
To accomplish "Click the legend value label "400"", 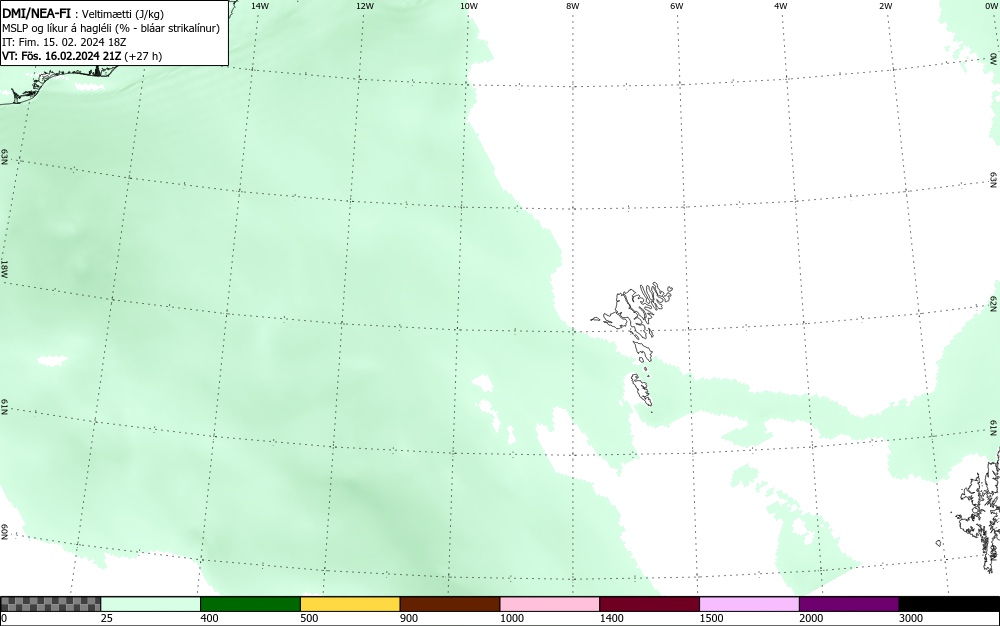I will tap(209, 618).
